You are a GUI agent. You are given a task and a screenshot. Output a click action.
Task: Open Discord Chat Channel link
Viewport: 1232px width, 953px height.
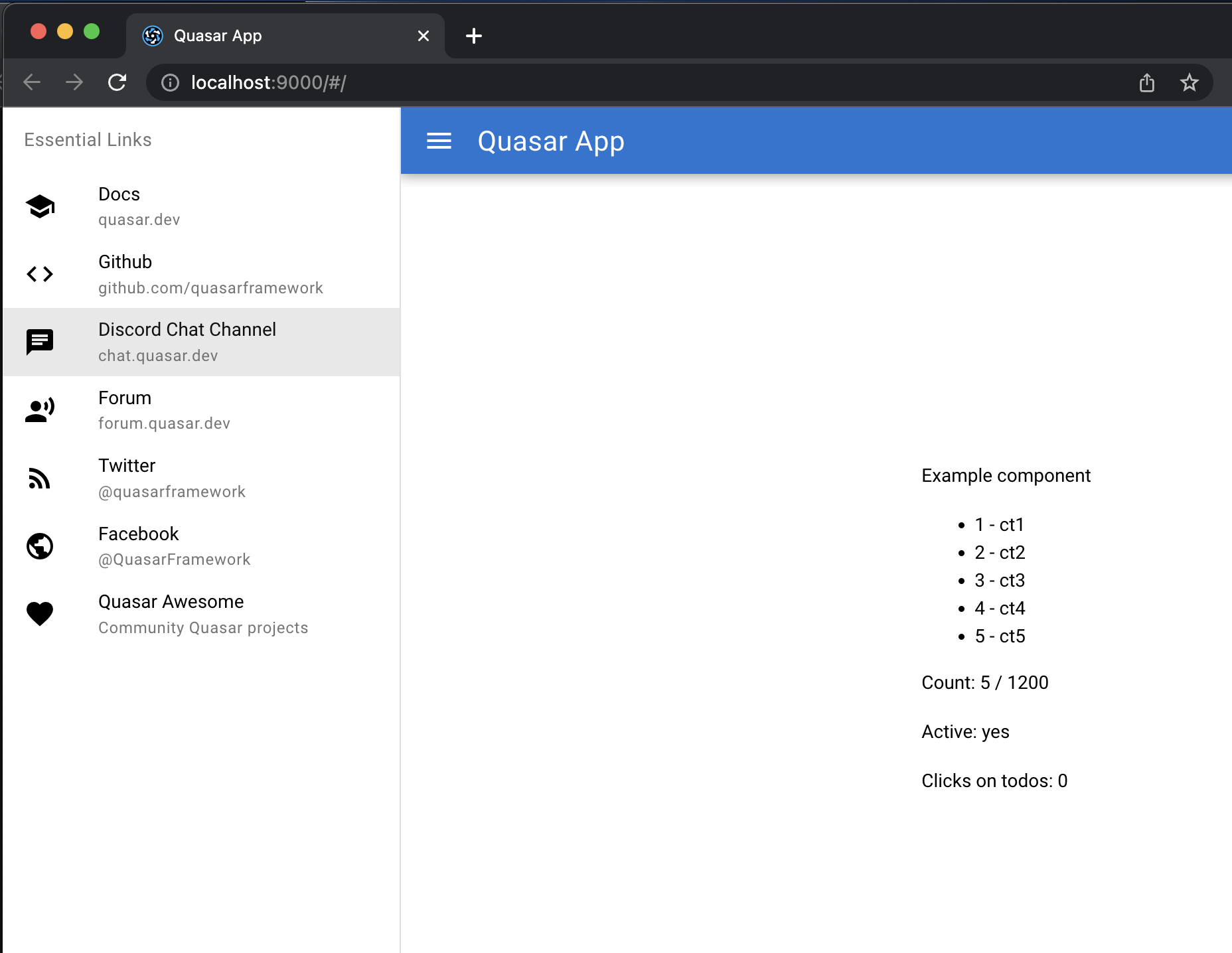202,342
